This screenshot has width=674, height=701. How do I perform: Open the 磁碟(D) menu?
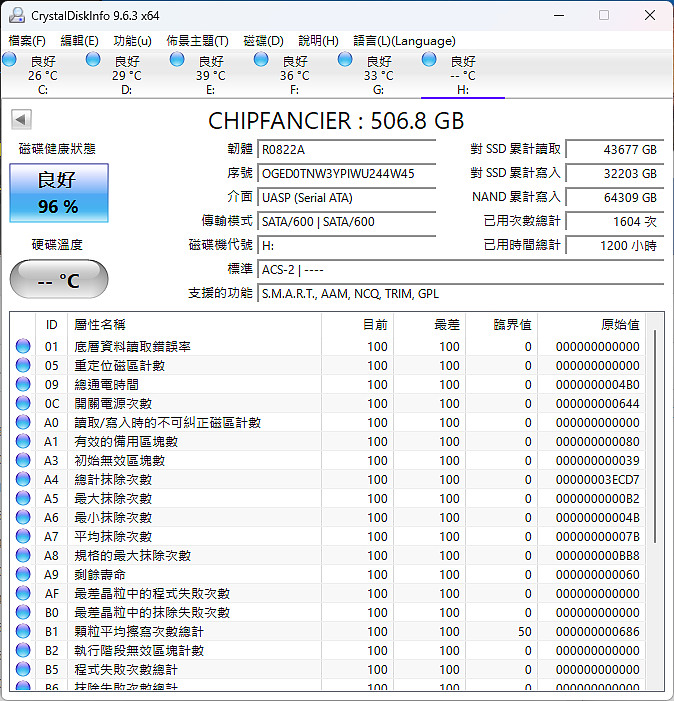tap(263, 41)
